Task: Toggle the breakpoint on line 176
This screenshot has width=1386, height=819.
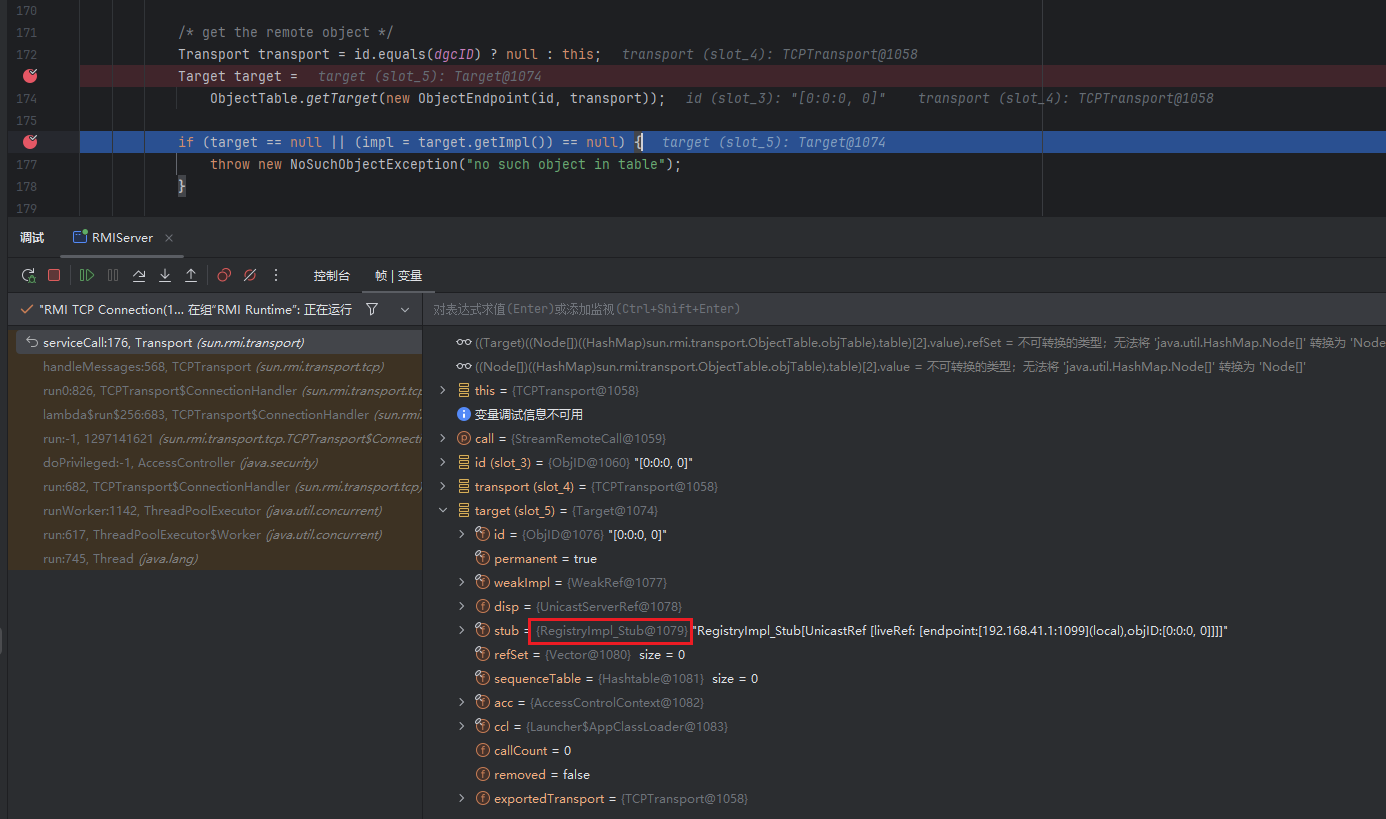Action: pyautogui.click(x=30, y=142)
